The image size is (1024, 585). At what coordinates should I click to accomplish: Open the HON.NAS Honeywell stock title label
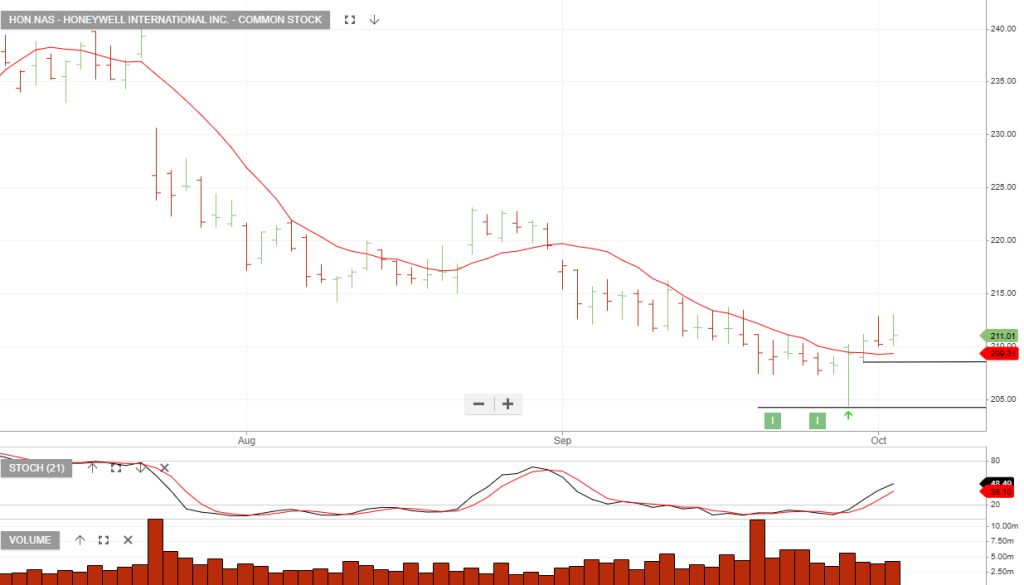pyautogui.click(x=165, y=20)
